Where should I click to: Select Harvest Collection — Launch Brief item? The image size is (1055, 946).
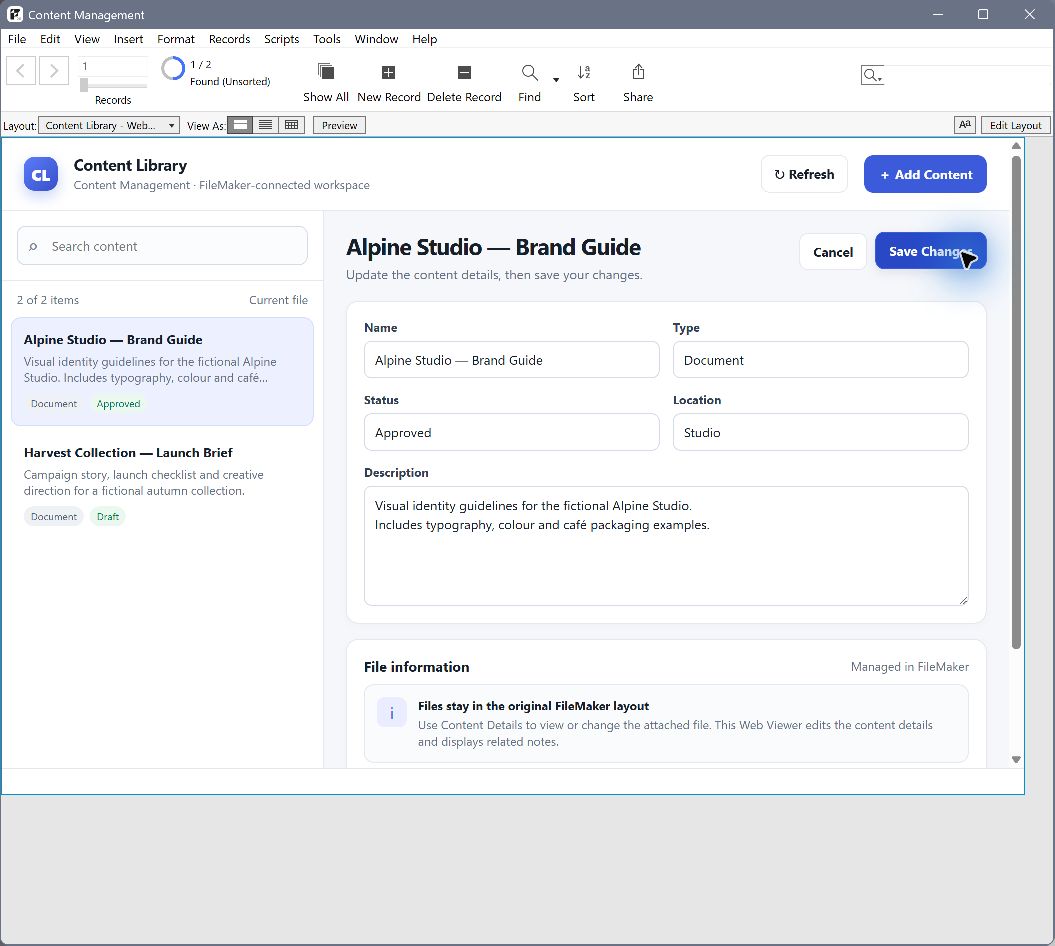click(162, 484)
